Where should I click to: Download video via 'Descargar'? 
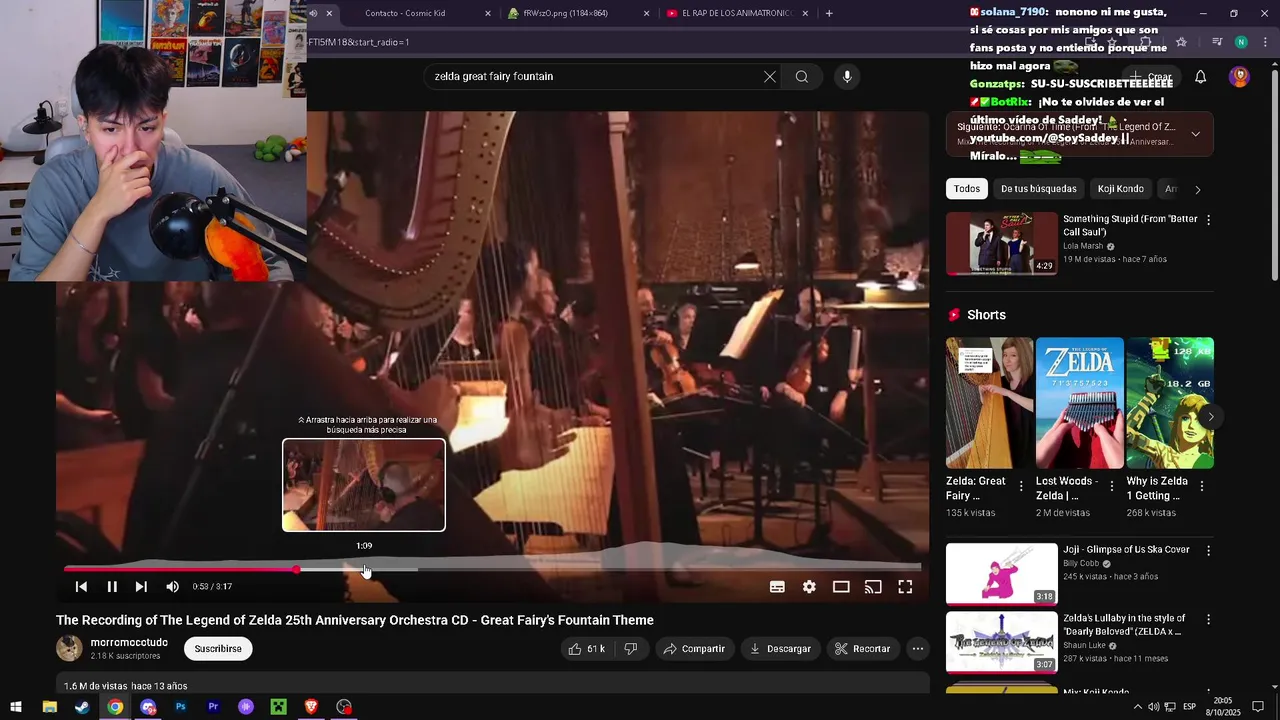click(x=780, y=649)
